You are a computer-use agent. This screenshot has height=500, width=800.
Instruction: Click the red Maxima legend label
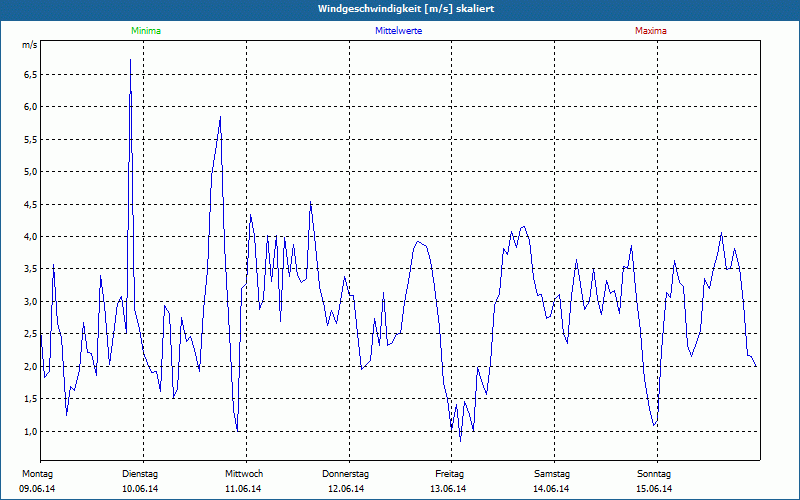651,31
